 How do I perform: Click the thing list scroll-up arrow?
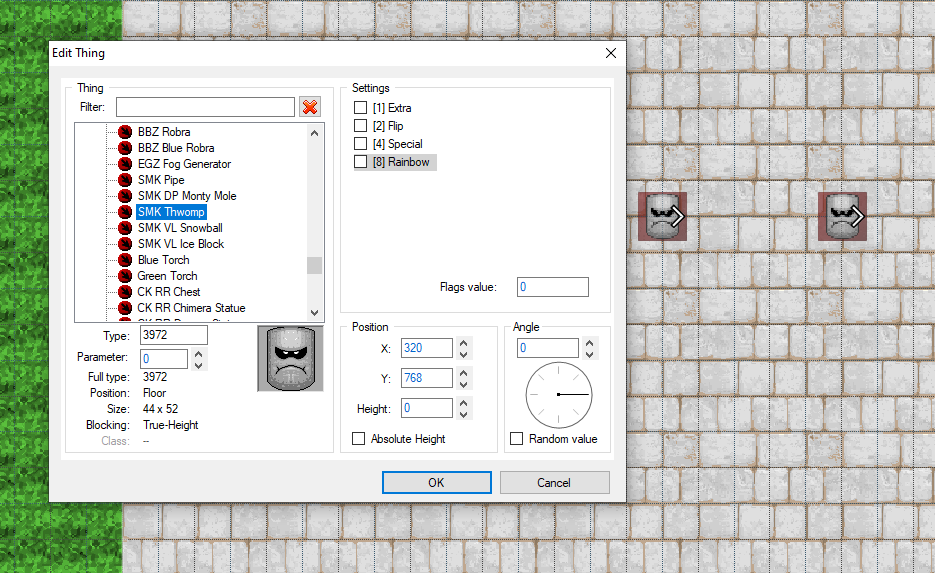pyautogui.click(x=314, y=133)
